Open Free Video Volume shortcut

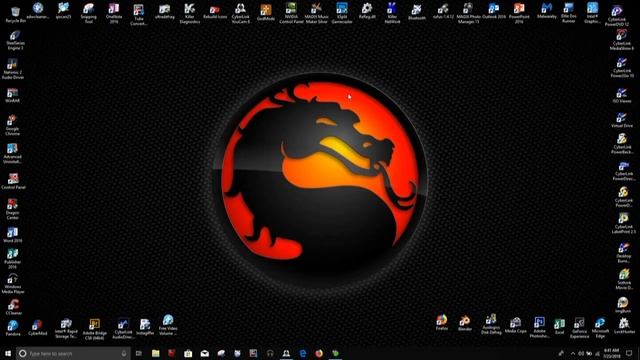pyautogui.click(x=168, y=325)
